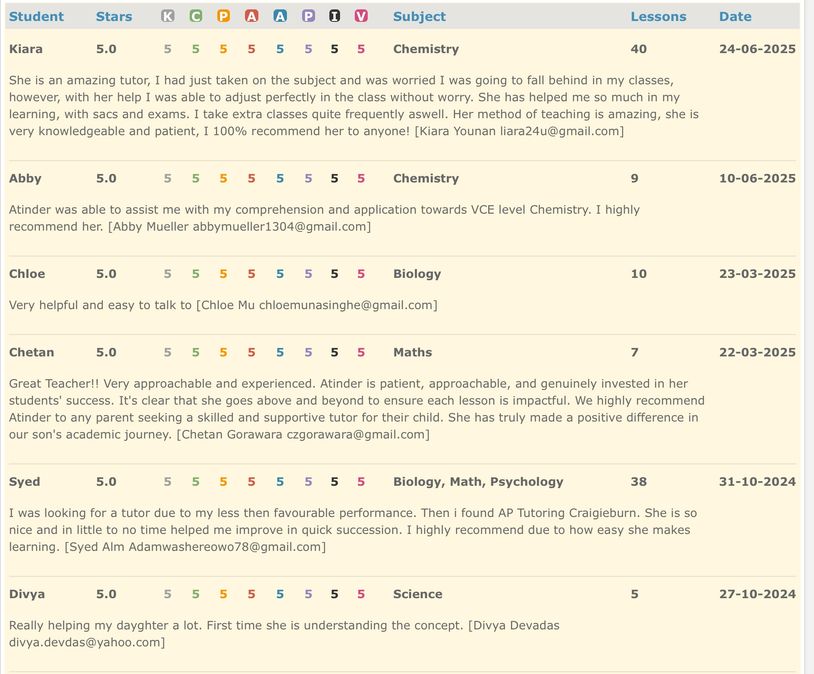Click Abby's review date 10-06-2025
Screen dimensions: 814x674
pyautogui.click(x=757, y=178)
